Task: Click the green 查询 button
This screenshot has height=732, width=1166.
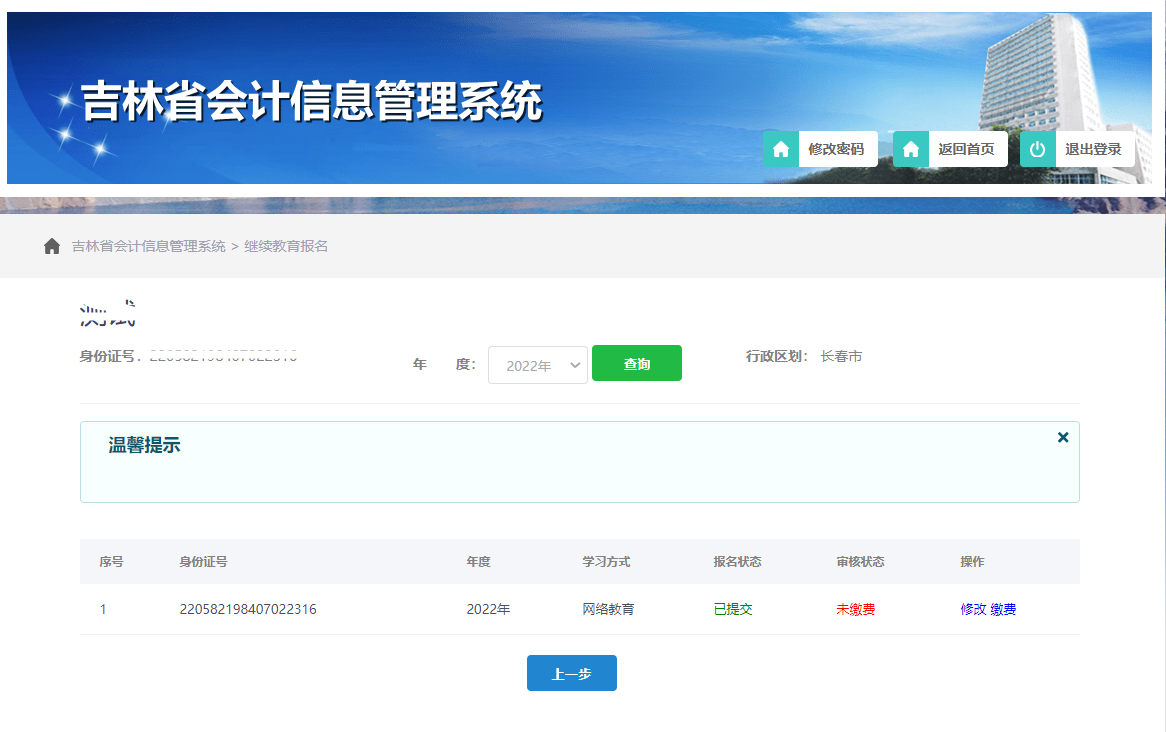Action: (x=637, y=363)
